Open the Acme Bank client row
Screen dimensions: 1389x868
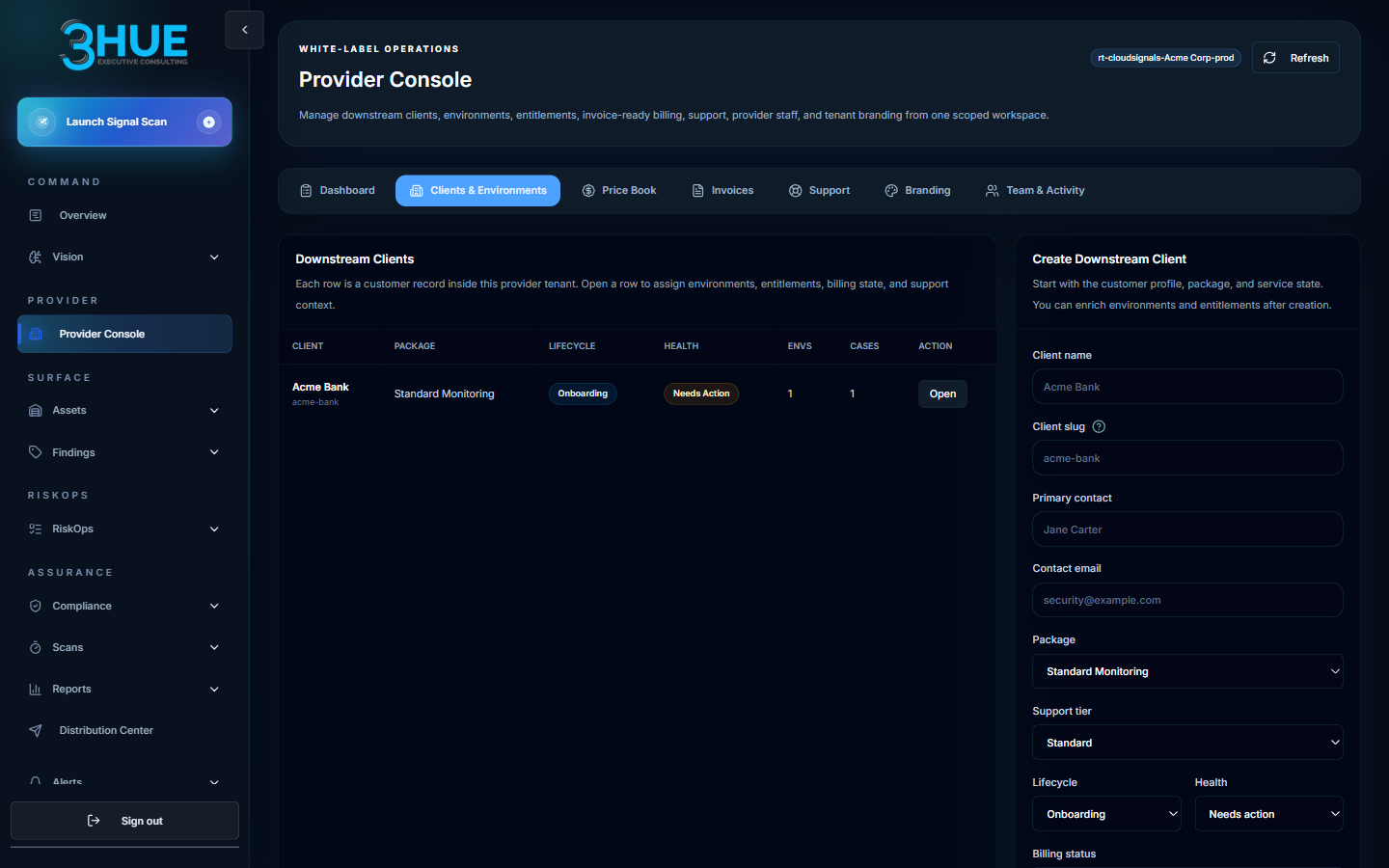point(942,393)
